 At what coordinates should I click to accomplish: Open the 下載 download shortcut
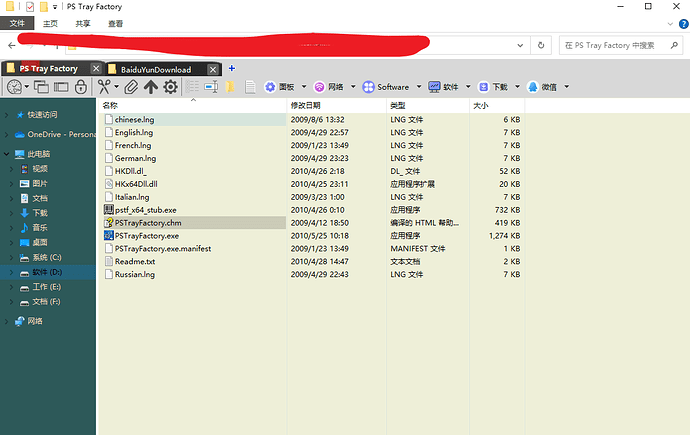493,87
